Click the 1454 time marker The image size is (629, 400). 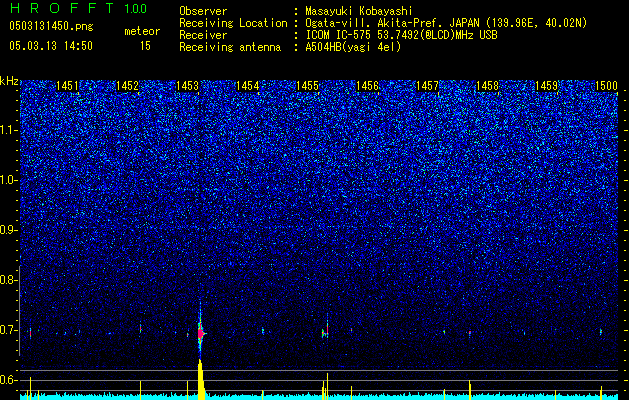point(248,85)
